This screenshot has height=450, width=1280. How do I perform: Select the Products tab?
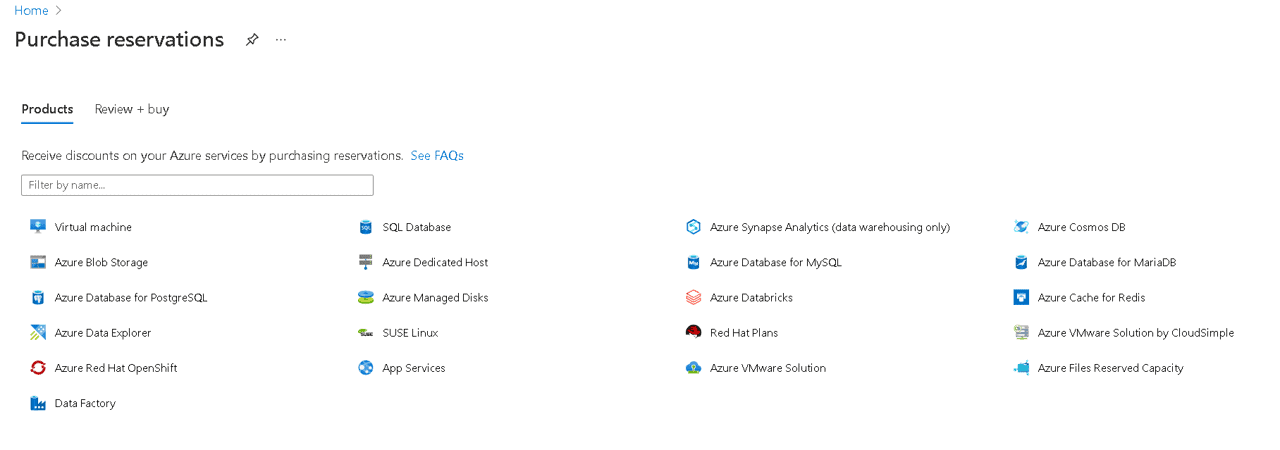pyautogui.click(x=47, y=109)
